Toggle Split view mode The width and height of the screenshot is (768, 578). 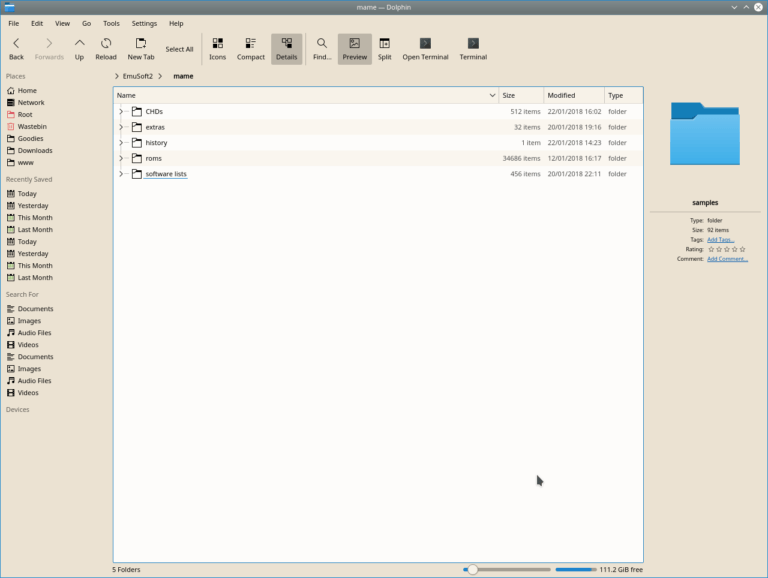click(x=384, y=48)
